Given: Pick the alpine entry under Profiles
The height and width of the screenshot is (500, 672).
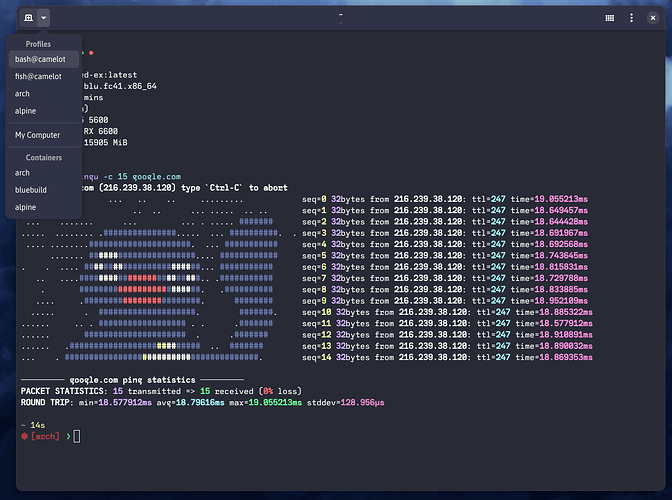Looking at the screenshot, I should click(25, 111).
